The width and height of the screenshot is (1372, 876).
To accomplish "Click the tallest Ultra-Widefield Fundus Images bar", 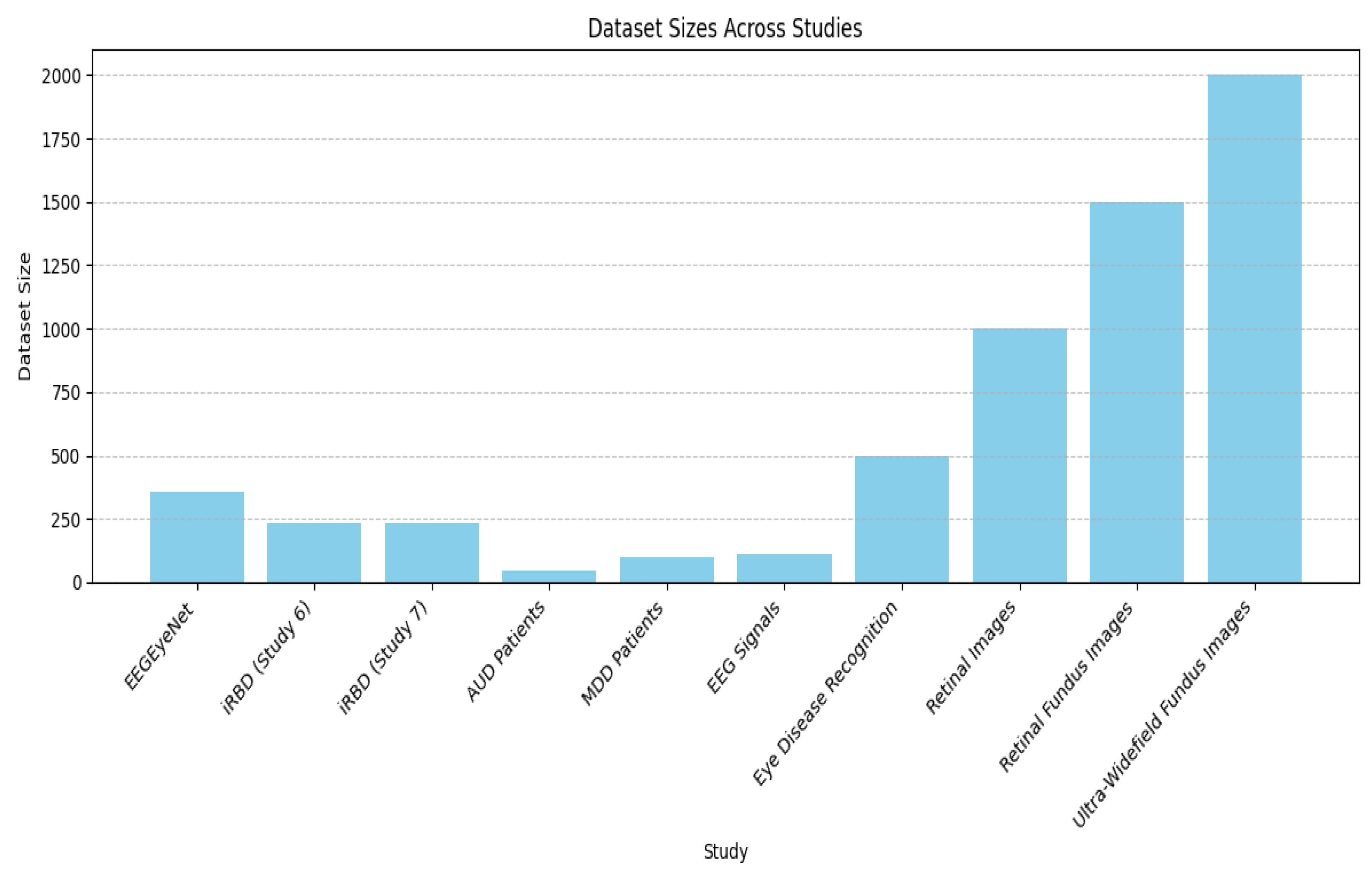I will coord(1255,328).
